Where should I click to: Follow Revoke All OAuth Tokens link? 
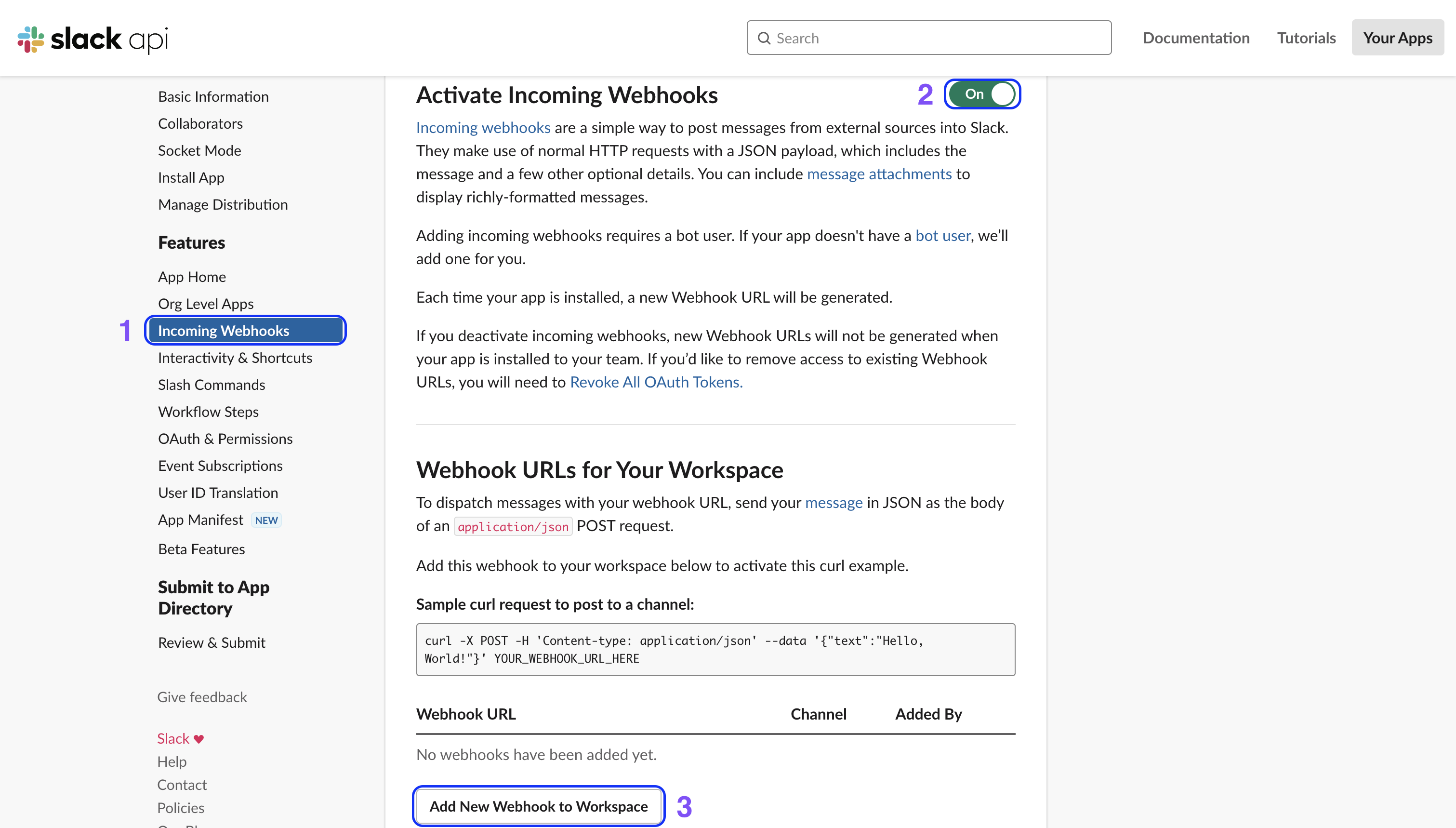point(656,382)
